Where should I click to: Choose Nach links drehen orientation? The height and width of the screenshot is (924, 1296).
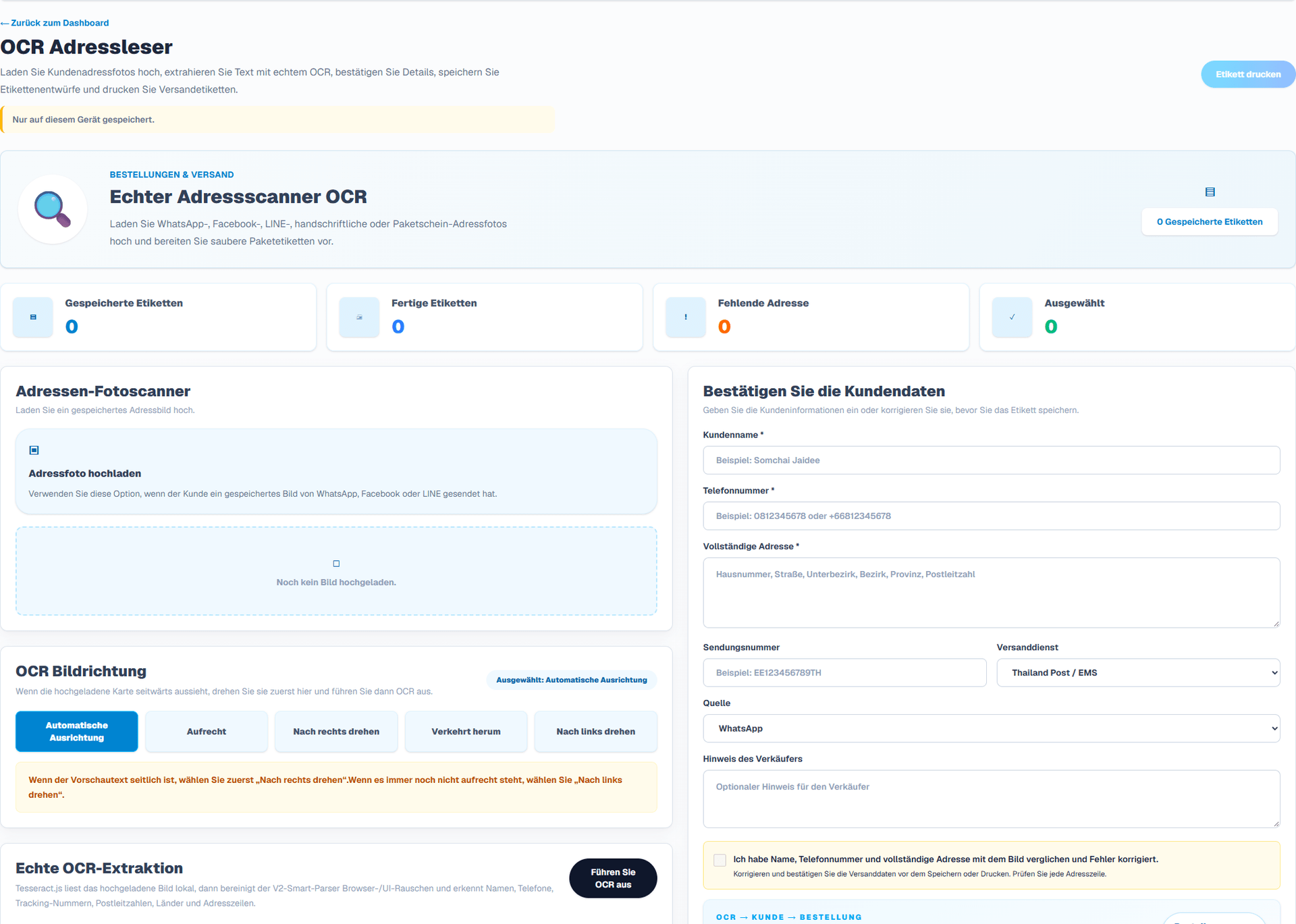pyautogui.click(x=596, y=732)
